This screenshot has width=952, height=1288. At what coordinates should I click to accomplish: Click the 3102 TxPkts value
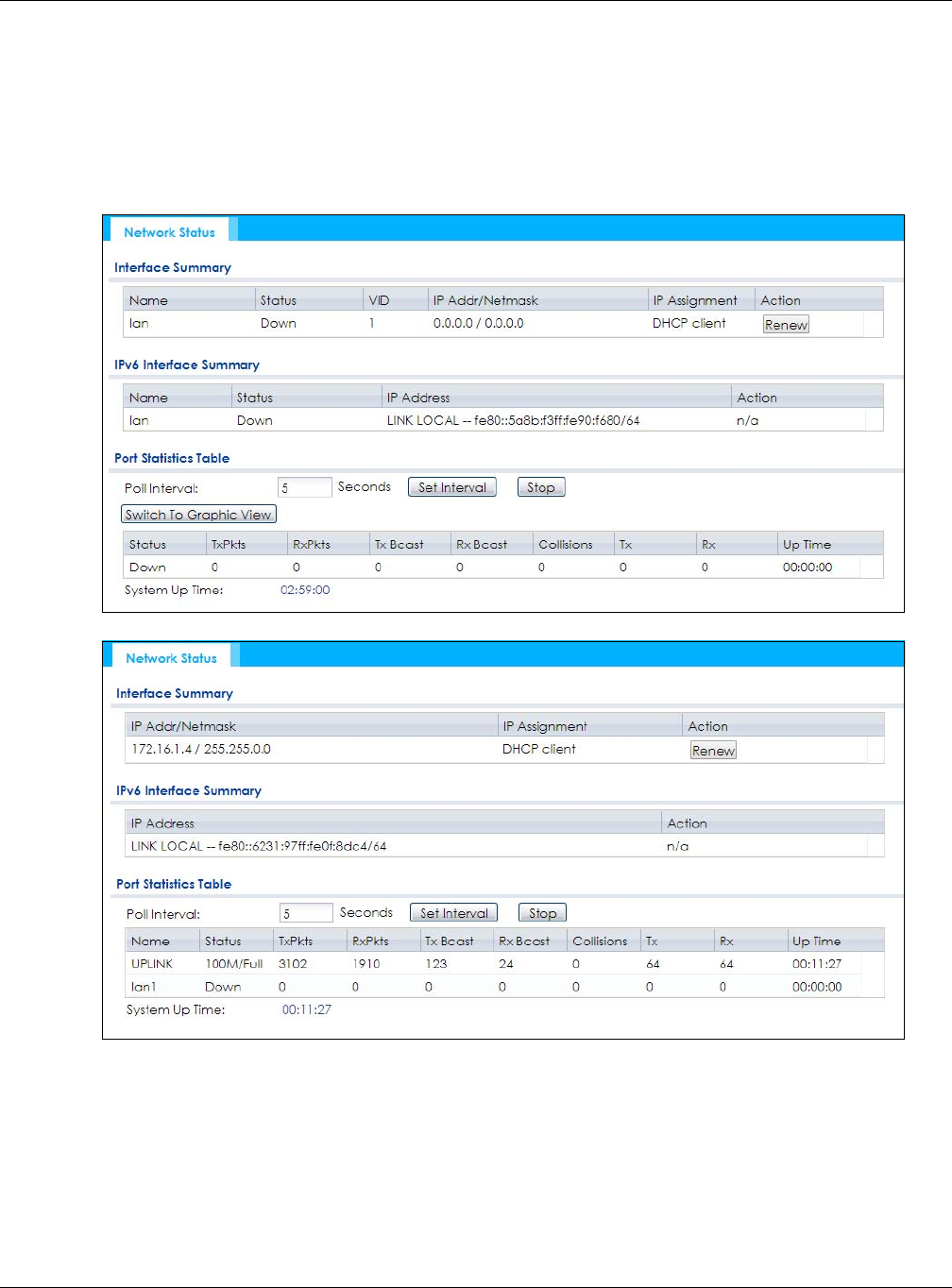[x=293, y=964]
